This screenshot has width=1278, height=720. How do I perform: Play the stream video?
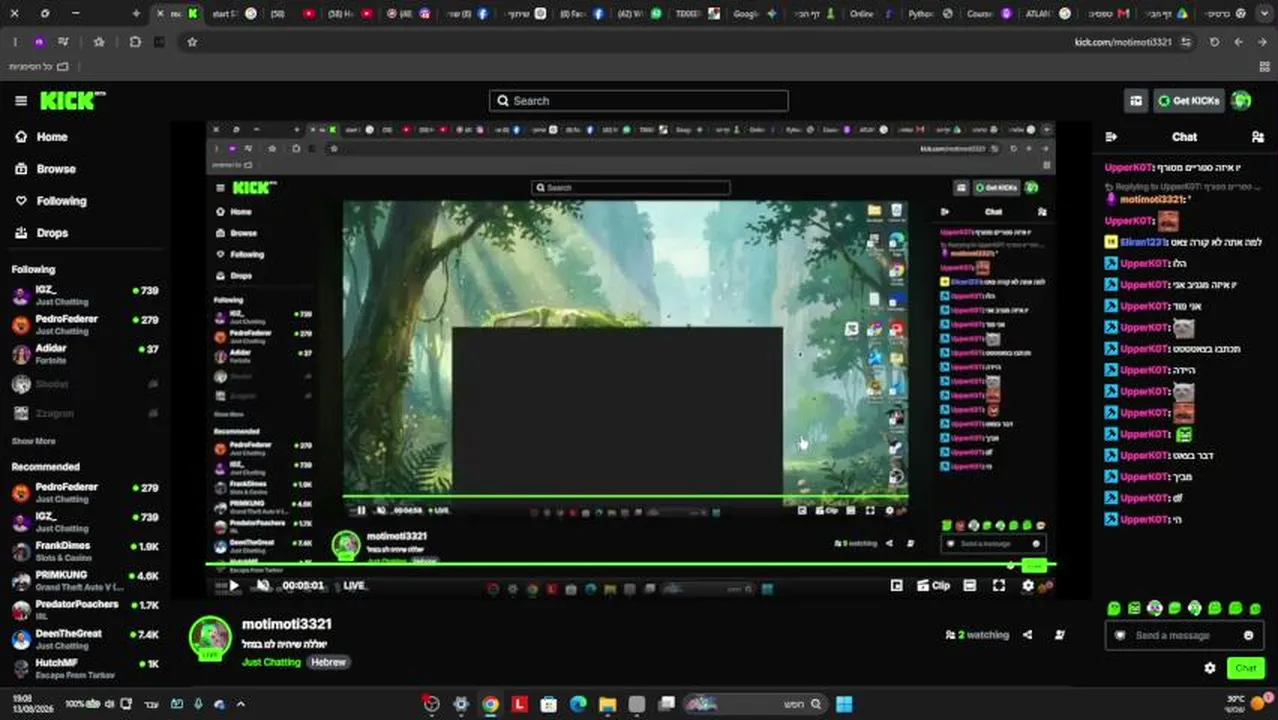click(x=234, y=586)
